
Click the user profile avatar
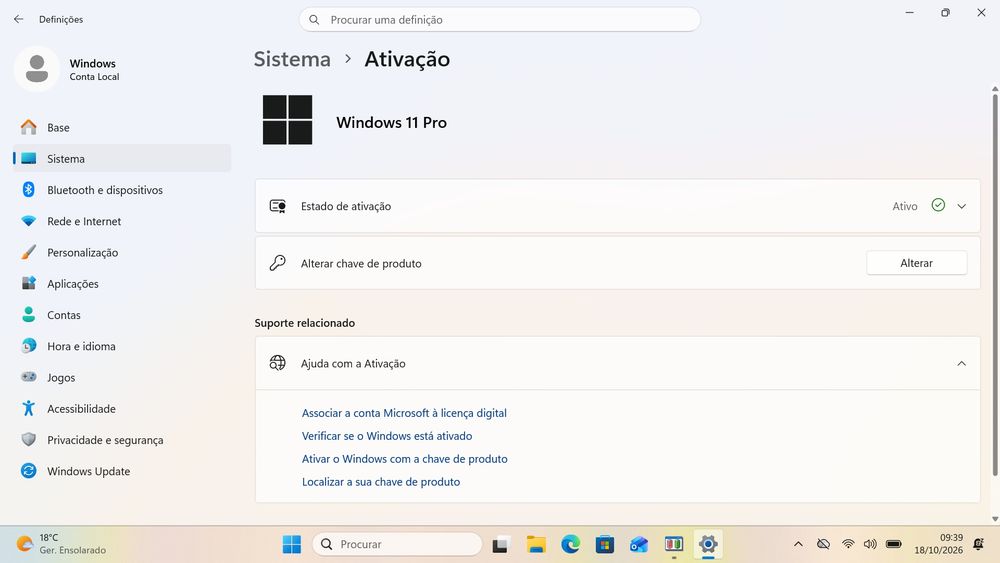pos(37,69)
